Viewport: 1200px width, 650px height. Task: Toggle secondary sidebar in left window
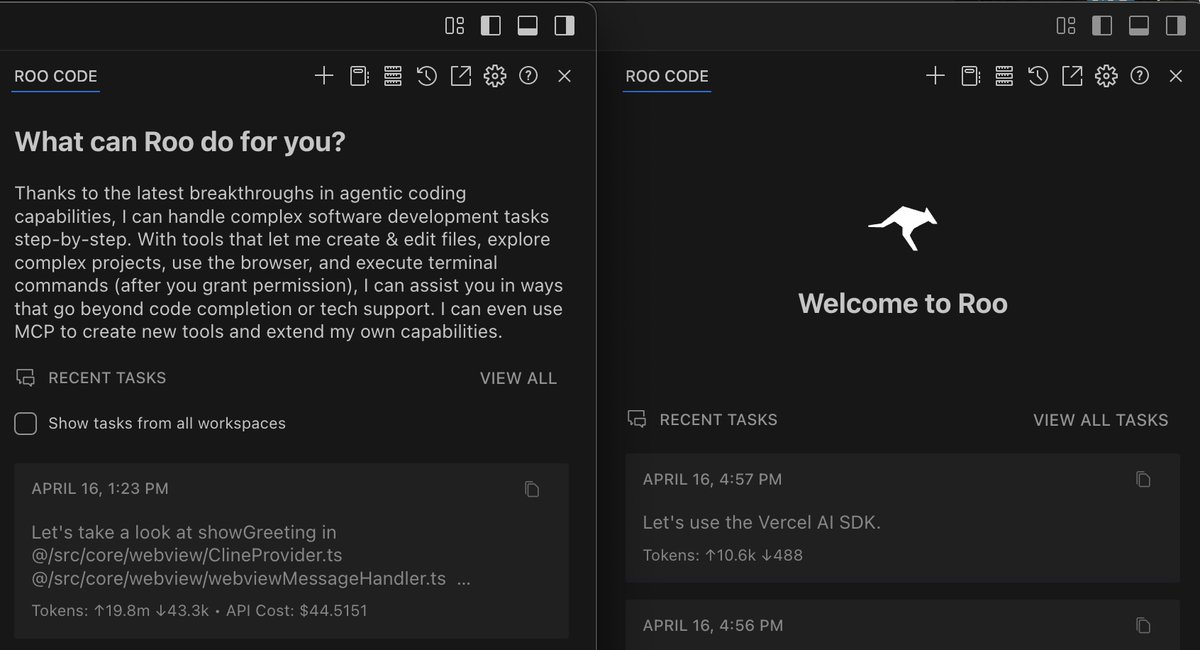(565, 26)
